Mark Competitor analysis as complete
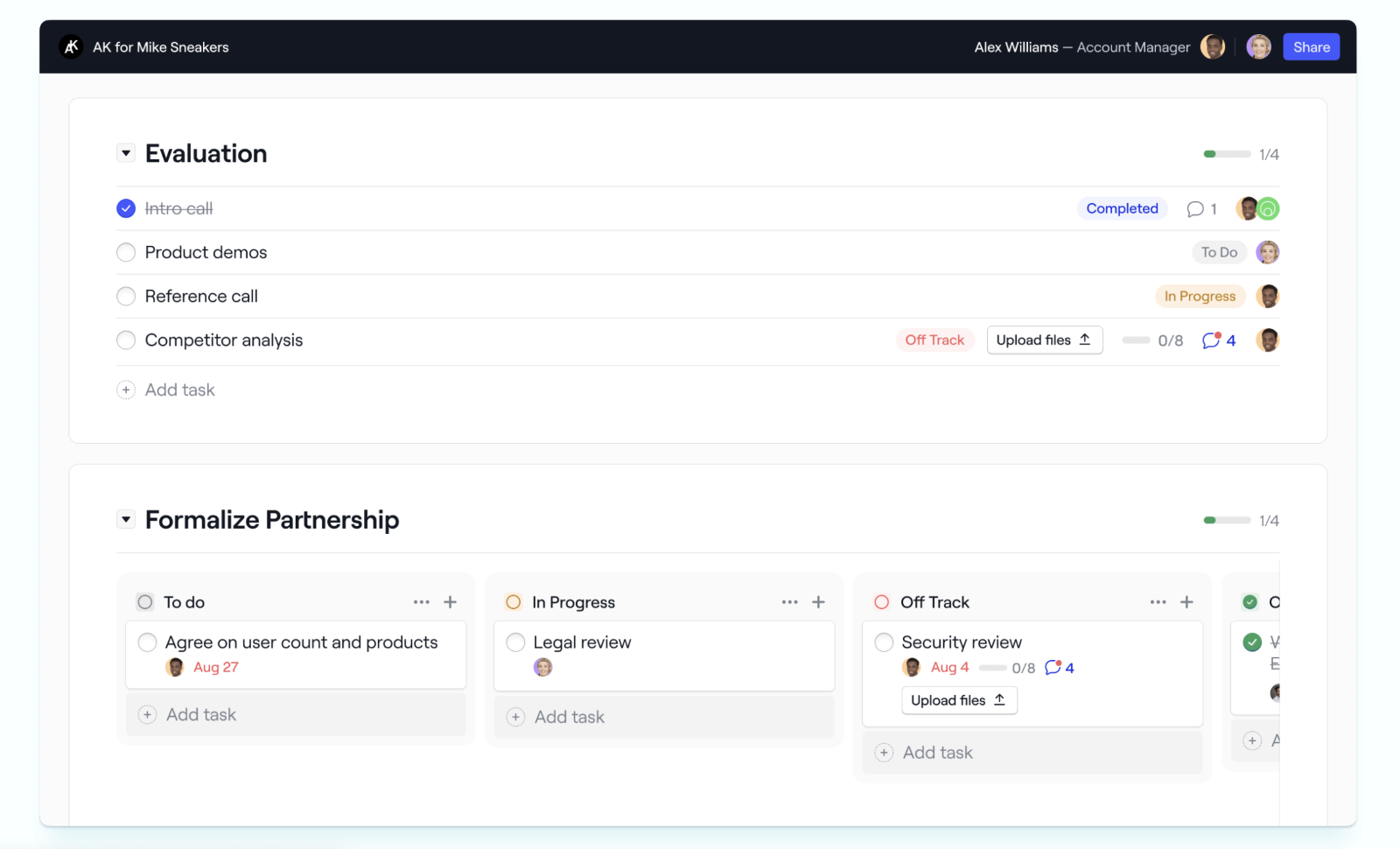The height and width of the screenshot is (849, 1400). (x=126, y=340)
